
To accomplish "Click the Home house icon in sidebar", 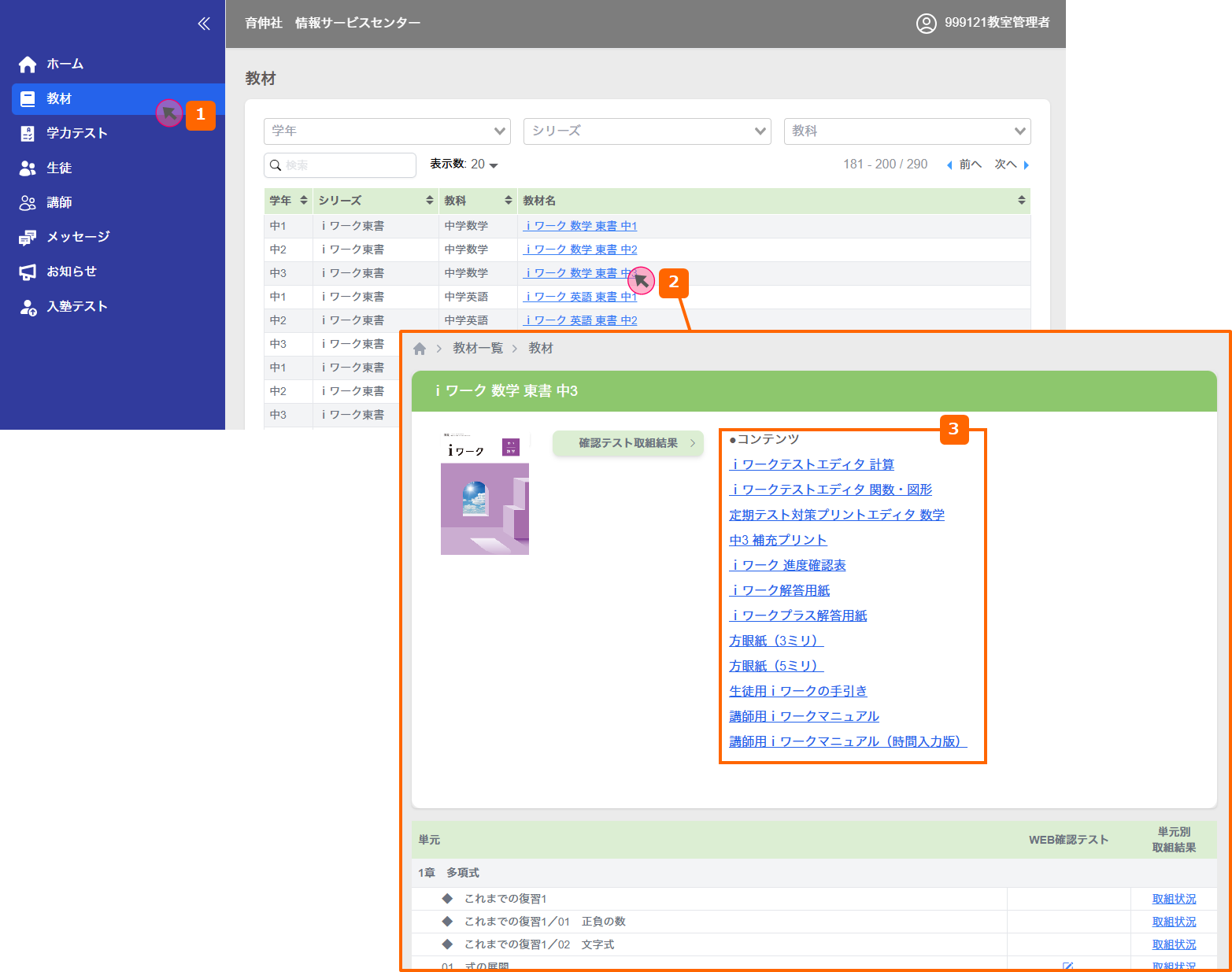I will 28,65.
